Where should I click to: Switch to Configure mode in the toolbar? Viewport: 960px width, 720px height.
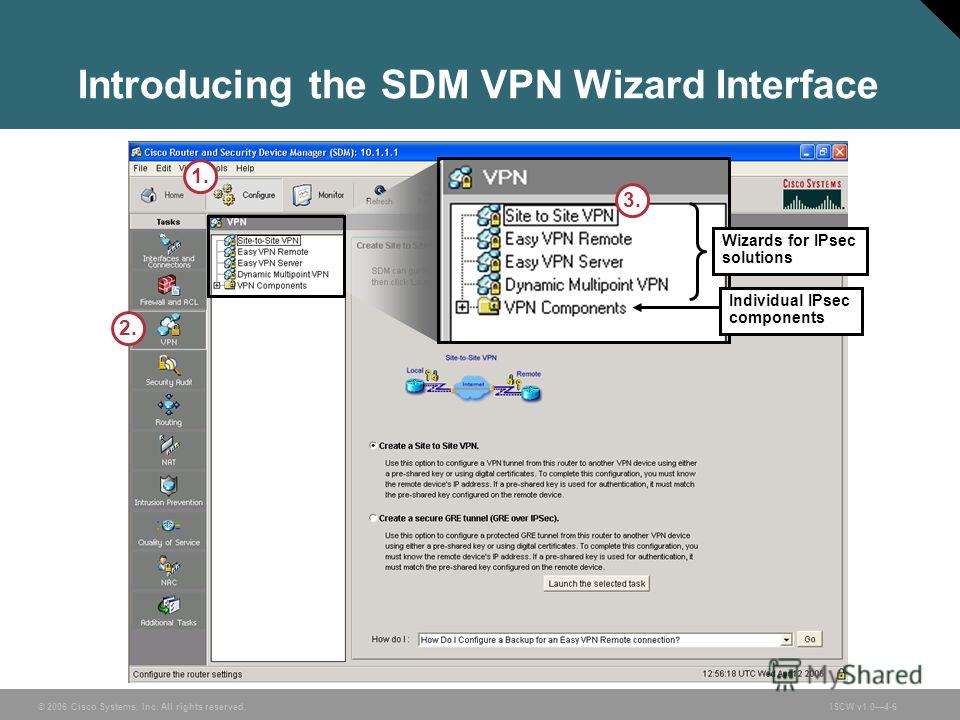244,195
